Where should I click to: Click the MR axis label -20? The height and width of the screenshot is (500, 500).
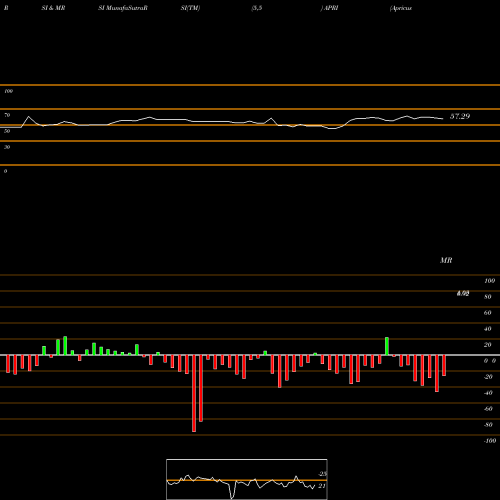(488, 377)
